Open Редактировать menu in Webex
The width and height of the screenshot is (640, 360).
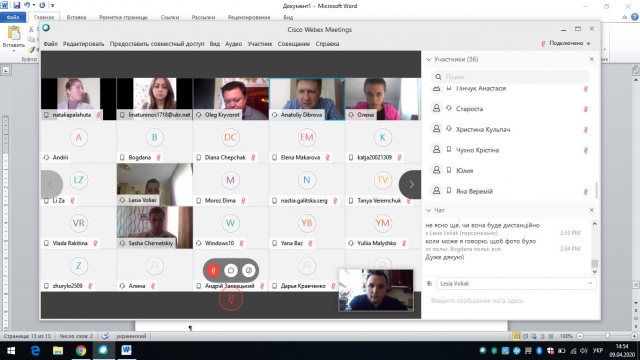83,44
